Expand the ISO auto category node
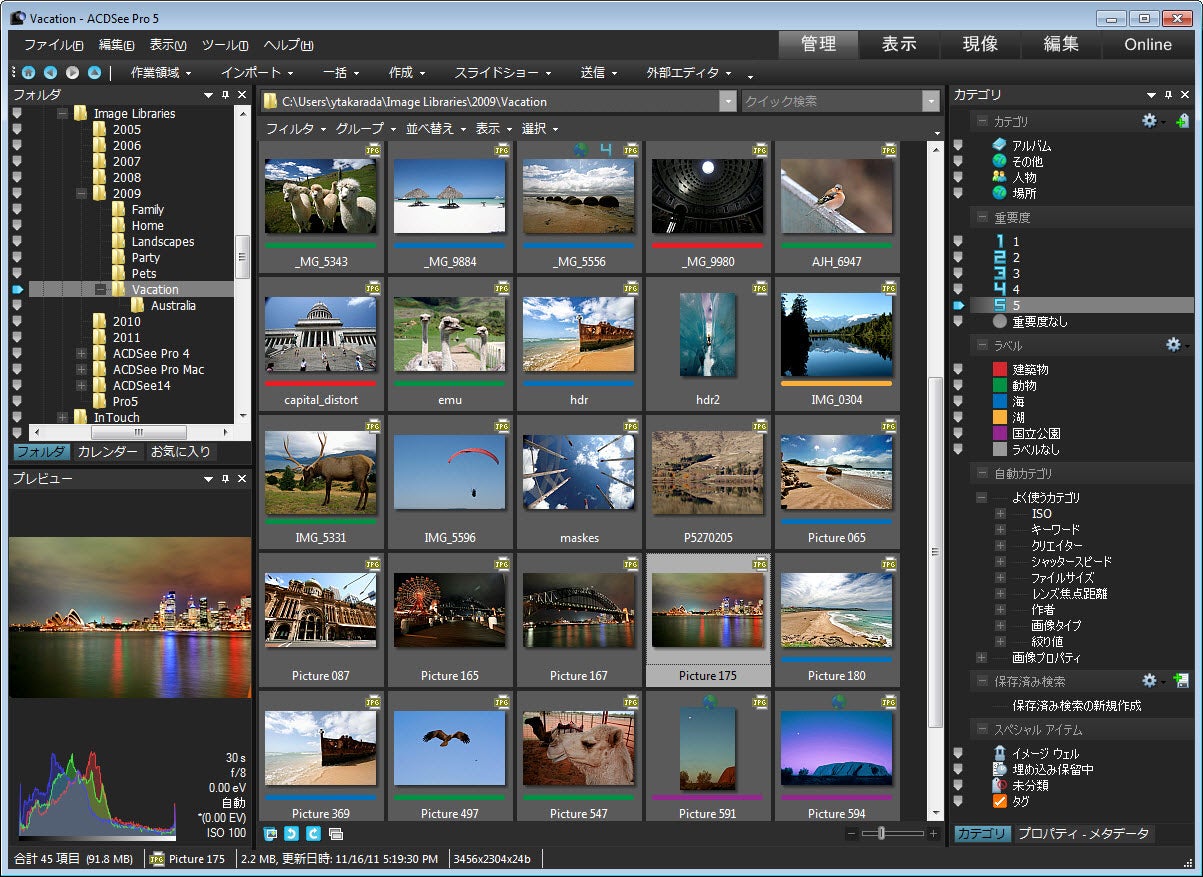This screenshot has height=877, width=1203. 1000,514
